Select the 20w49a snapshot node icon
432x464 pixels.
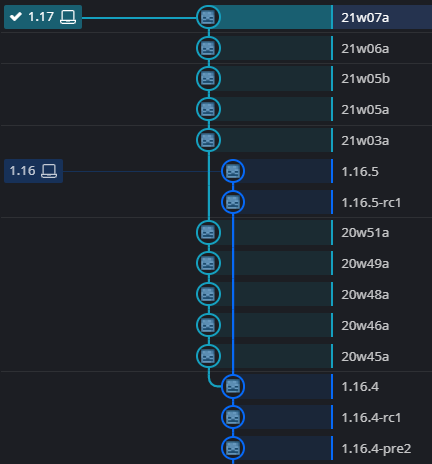coord(208,263)
